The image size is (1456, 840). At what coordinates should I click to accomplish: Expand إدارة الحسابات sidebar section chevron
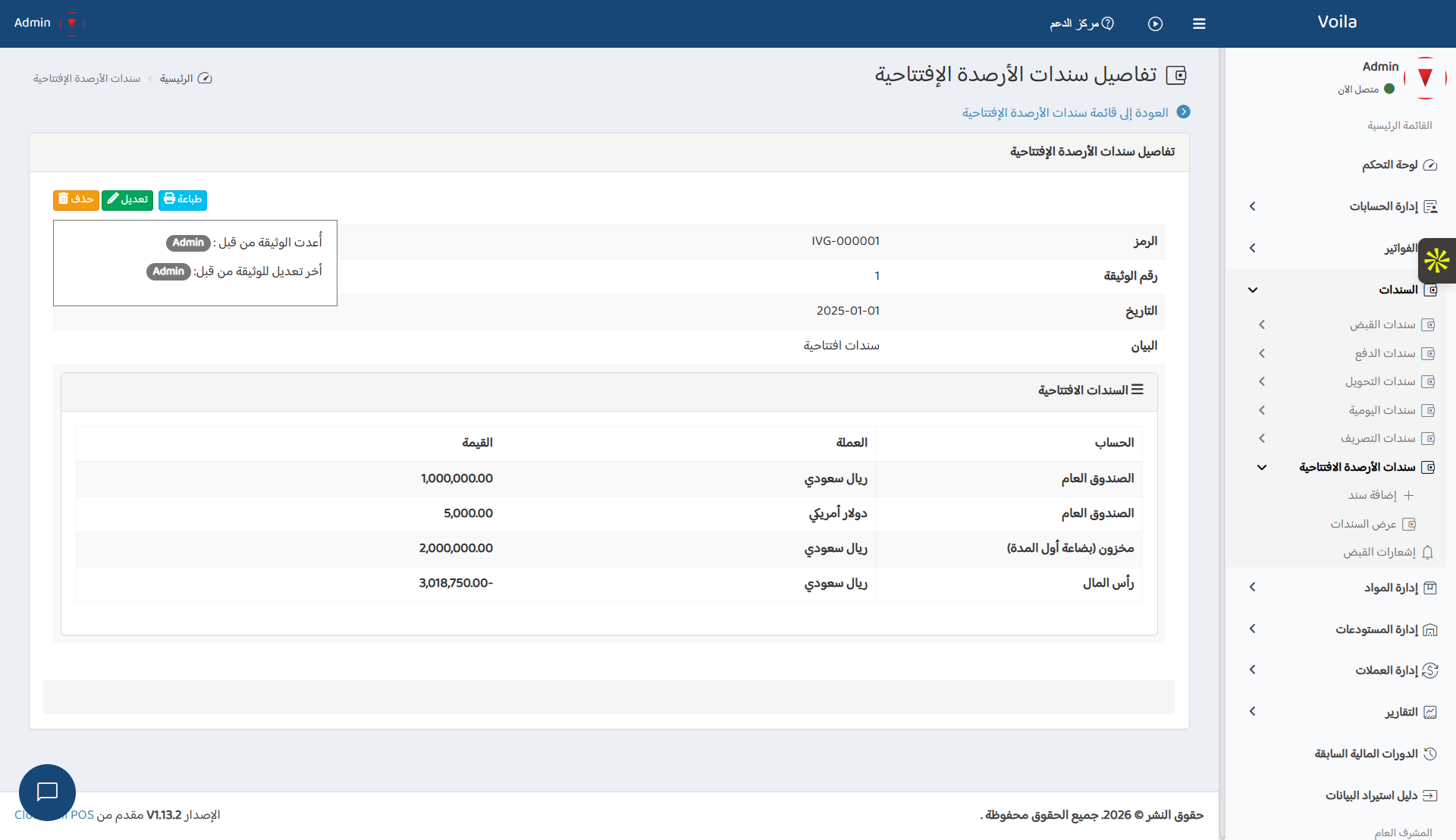click(x=1253, y=206)
